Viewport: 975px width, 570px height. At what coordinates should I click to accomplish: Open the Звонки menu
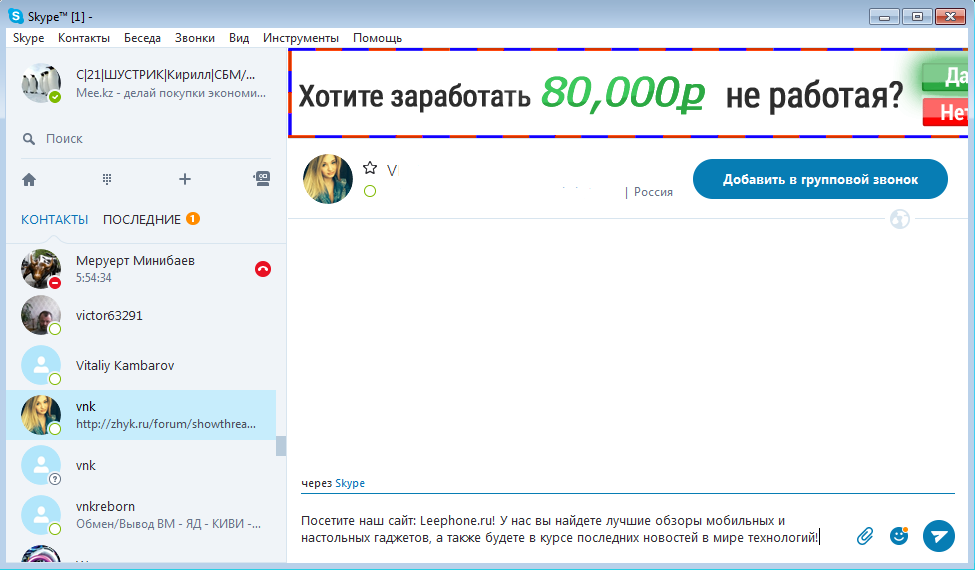pyautogui.click(x=194, y=38)
